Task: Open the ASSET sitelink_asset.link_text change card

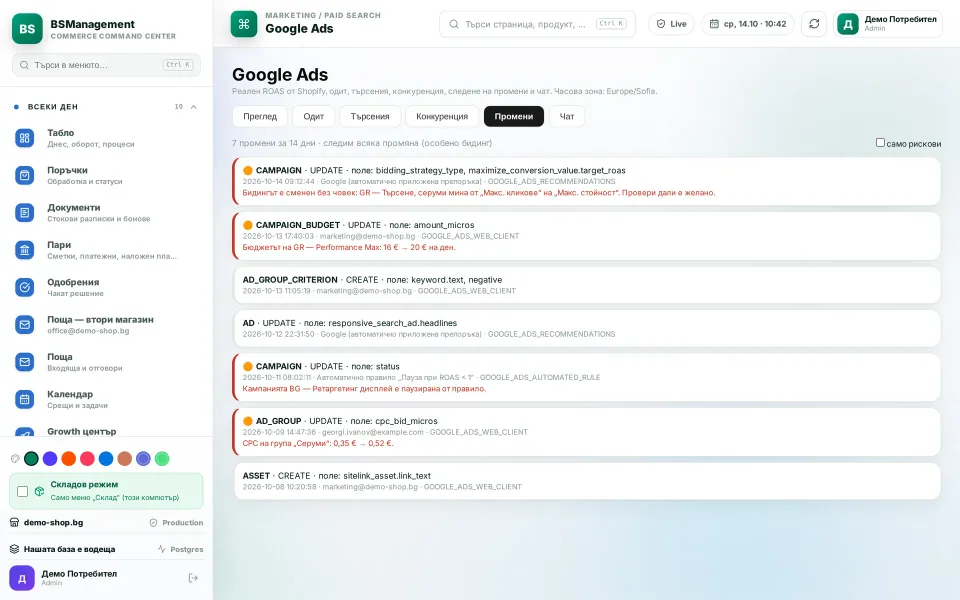Action: tap(587, 481)
